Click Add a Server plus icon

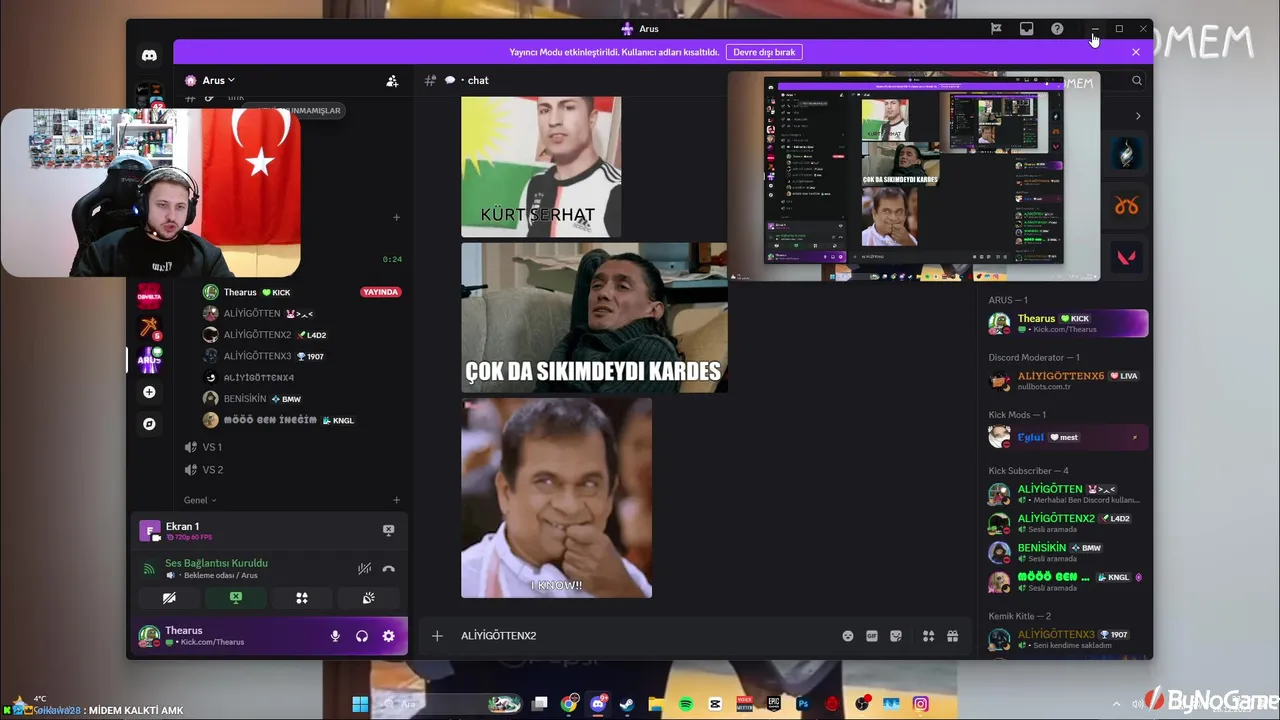(149, 392)
